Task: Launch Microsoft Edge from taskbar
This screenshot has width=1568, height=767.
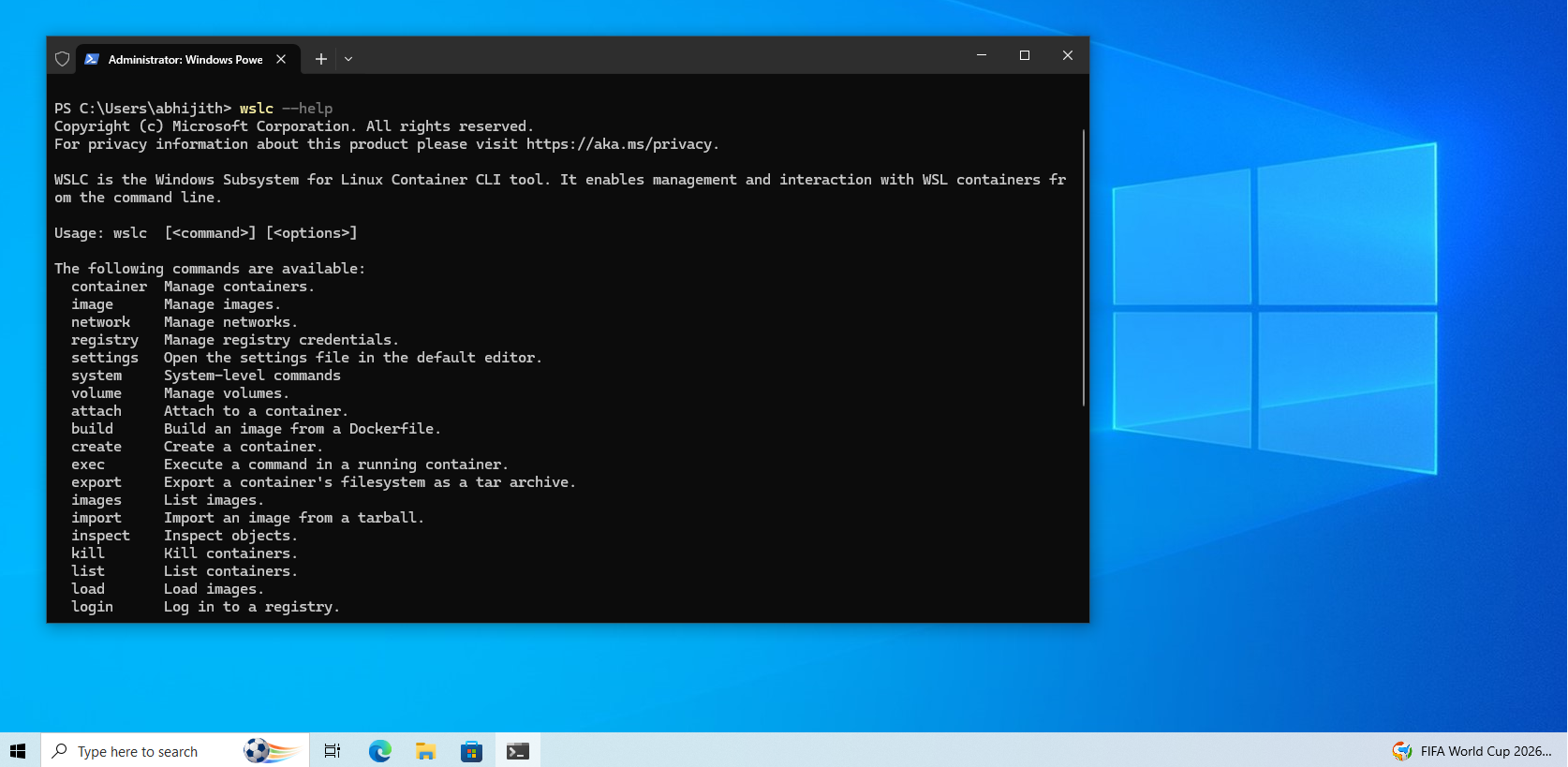Action: [x=379, y=750]
